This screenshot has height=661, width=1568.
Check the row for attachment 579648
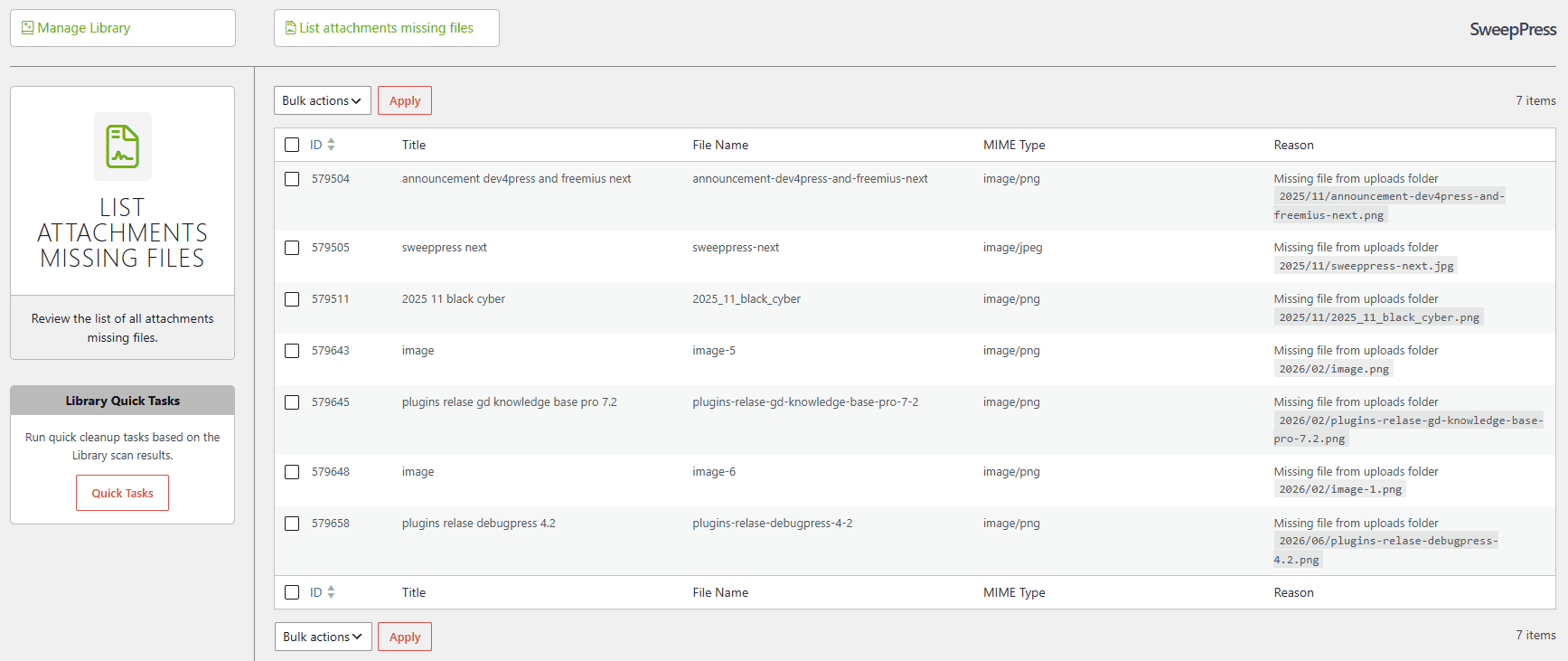tap(292, 472)
